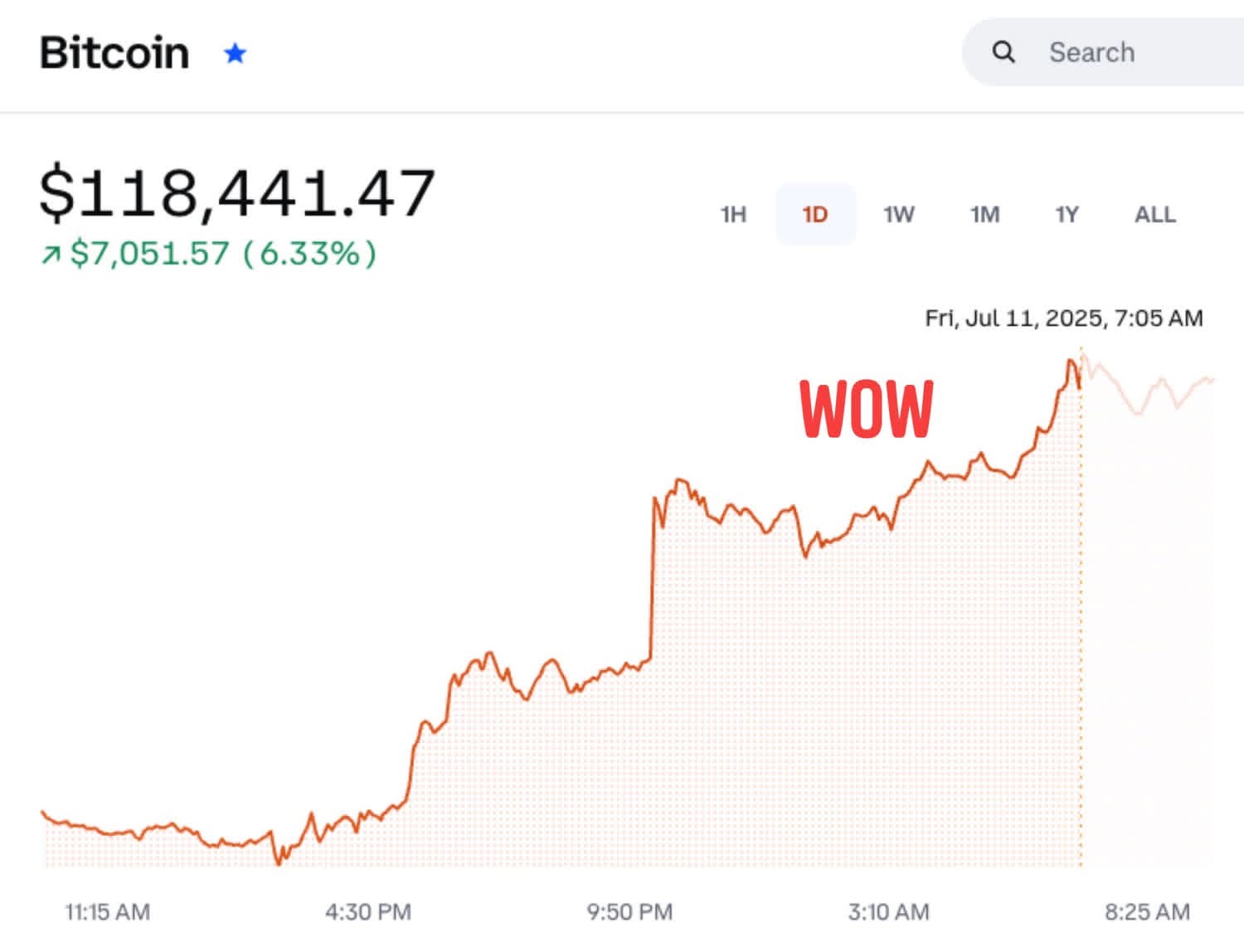The width and height of the screenshot is (1244, 952).
Task: Click the blue star next to Bitcoin
Action: pyautogui.click(x=236, y=52)
